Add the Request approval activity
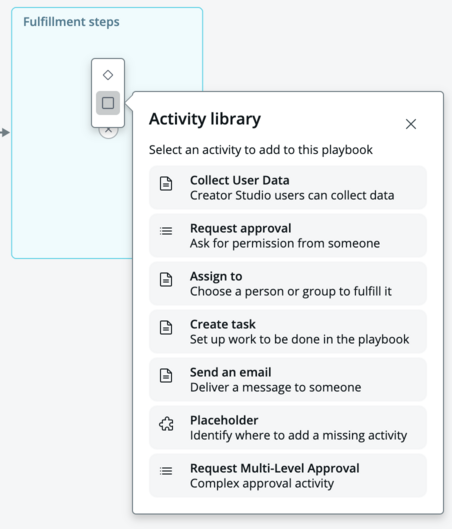 [288, 235]
